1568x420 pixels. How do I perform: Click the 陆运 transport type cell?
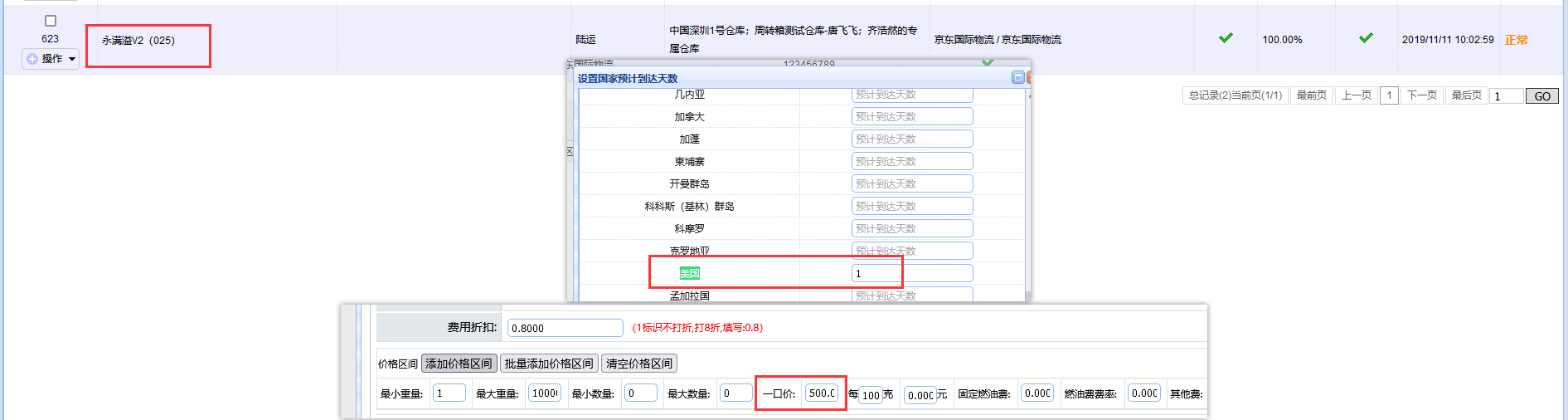pyautogui.click(x=586, y=40)
